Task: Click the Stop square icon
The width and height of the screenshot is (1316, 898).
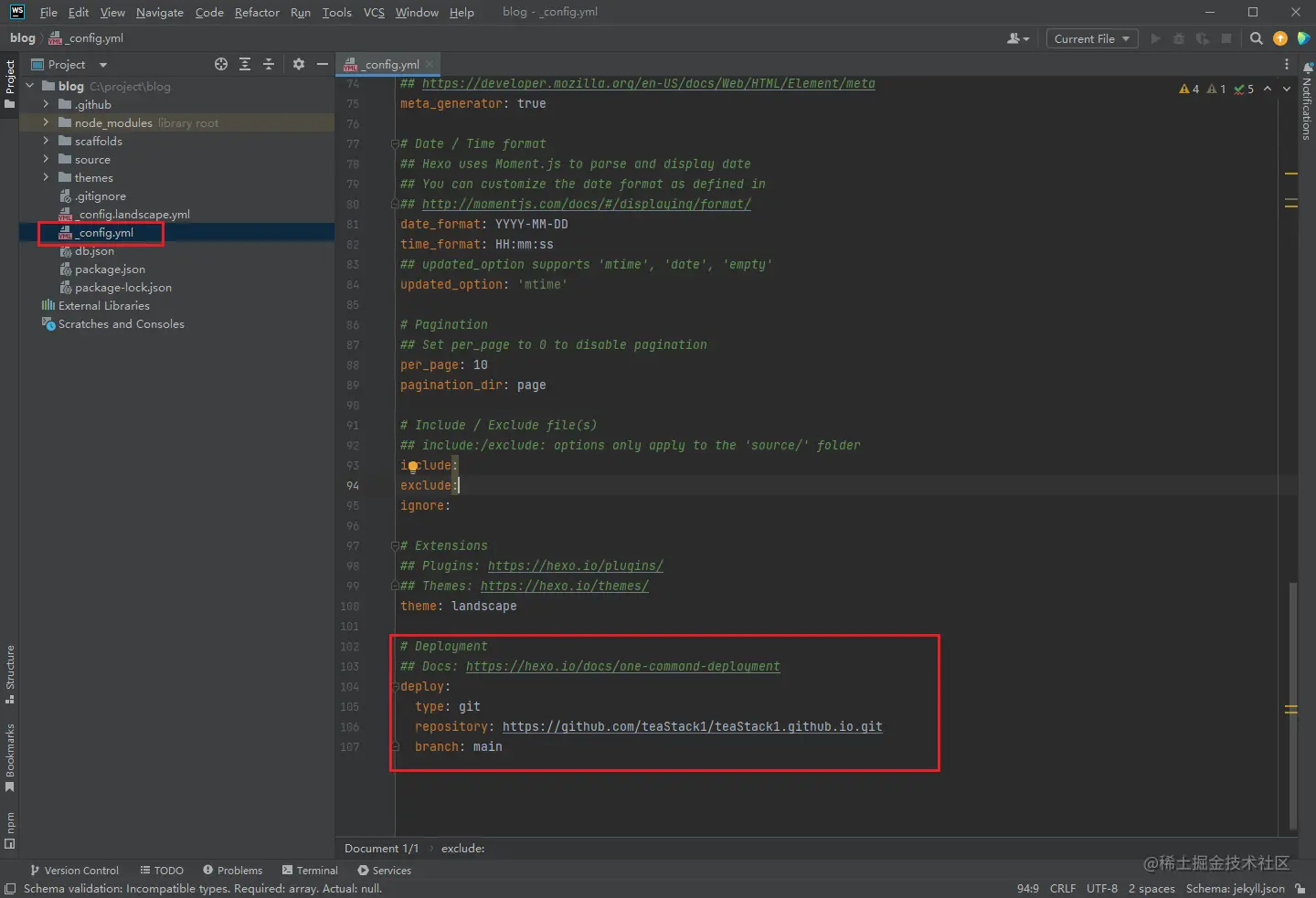Action: click(1226, 38)
